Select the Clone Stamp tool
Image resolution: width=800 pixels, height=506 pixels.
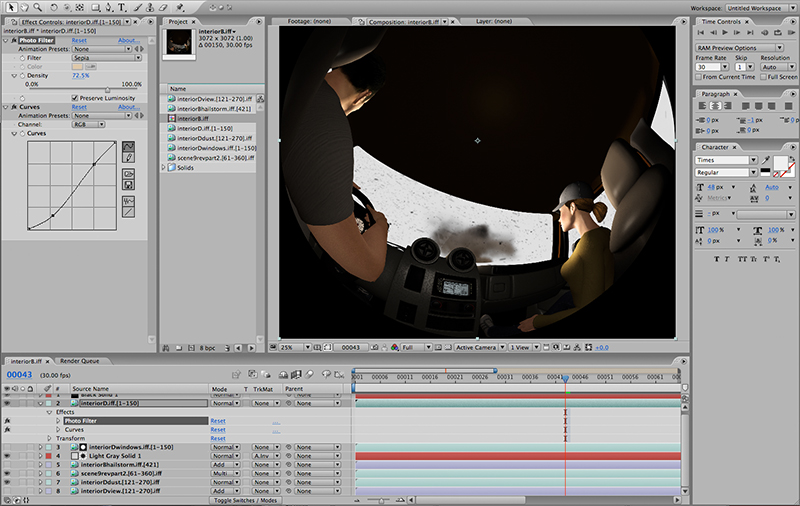click(x=150, y=7)
